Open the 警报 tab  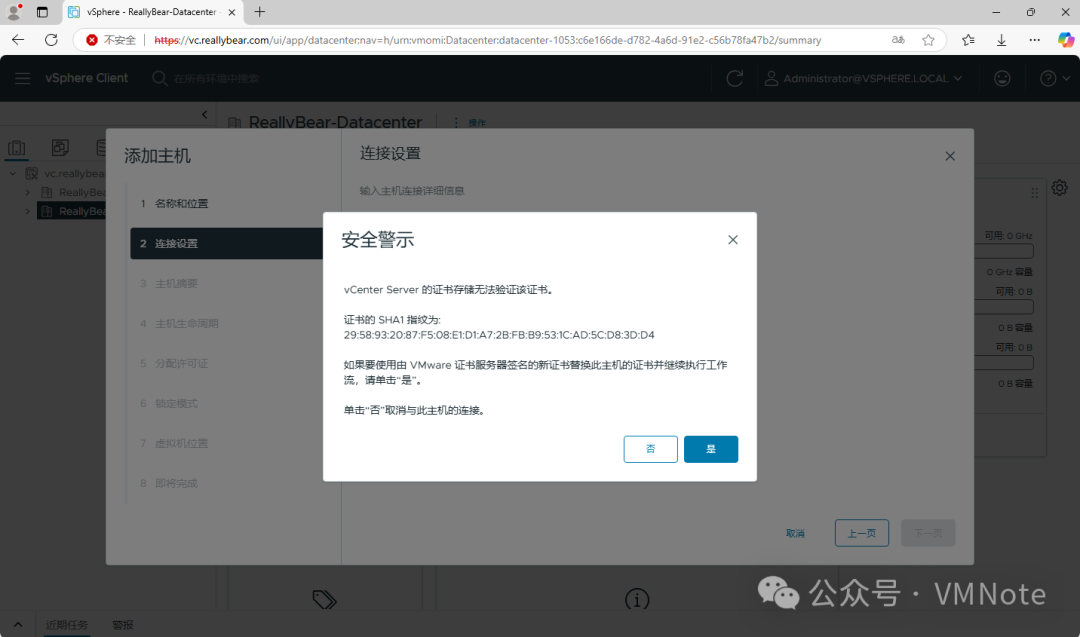(x=123, y=625)
